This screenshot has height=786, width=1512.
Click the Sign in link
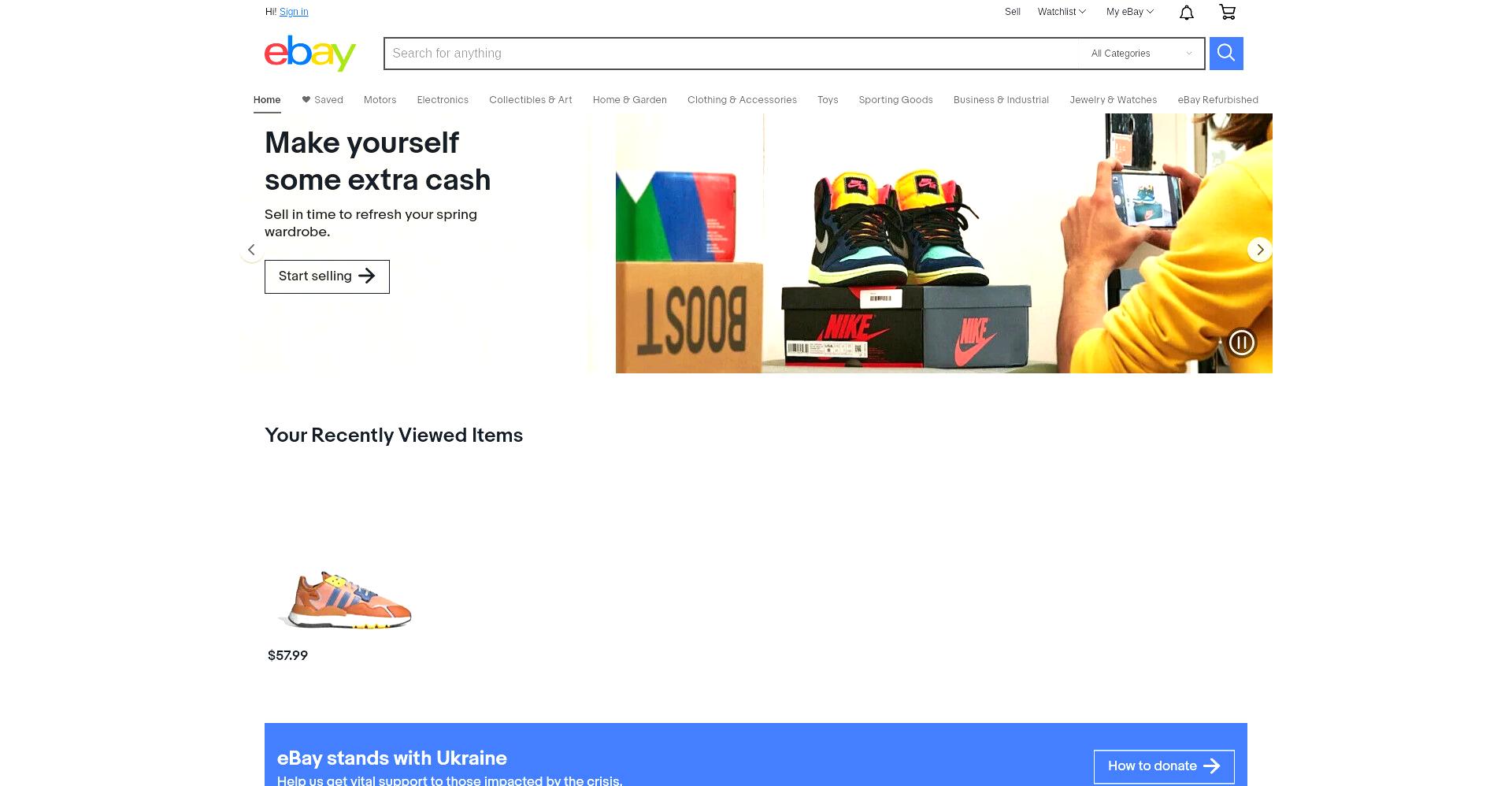tap(294, 12)
